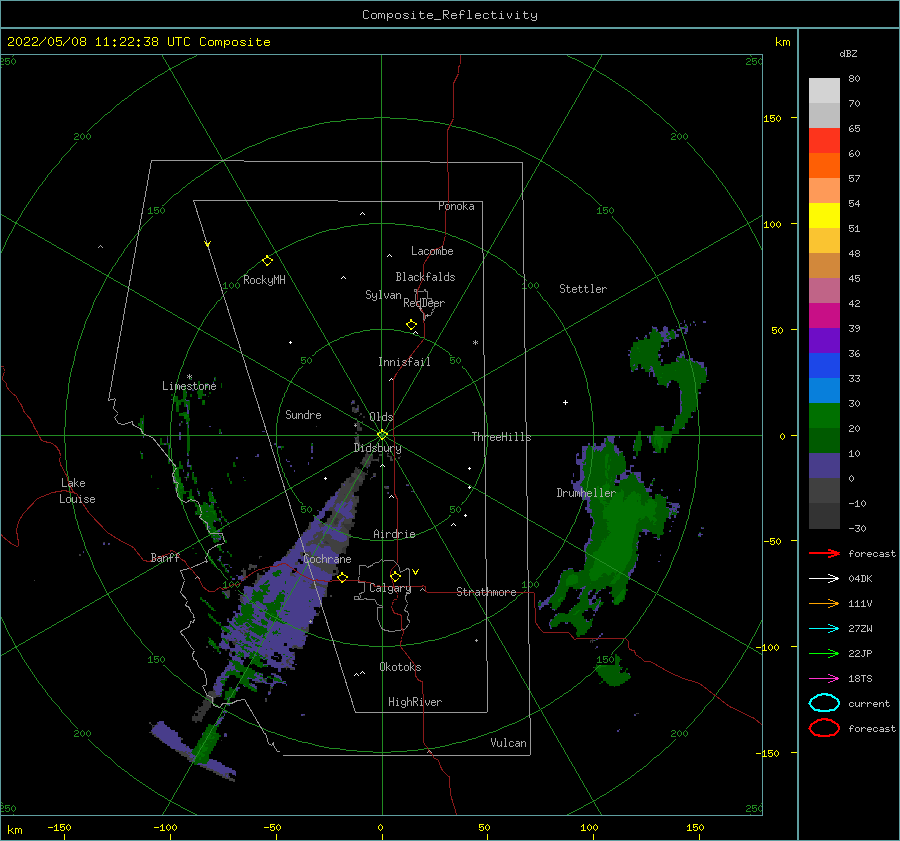
Task: Click the yellow diamond marker at RockyMH
Action: 267,261
